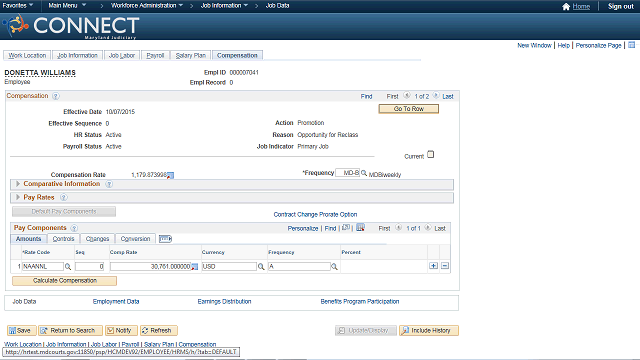Look up Rate Code NAANNL magnifier
The width and height of the screenshot is (640, 360).
pyautogui.click(x=68, y=267)
